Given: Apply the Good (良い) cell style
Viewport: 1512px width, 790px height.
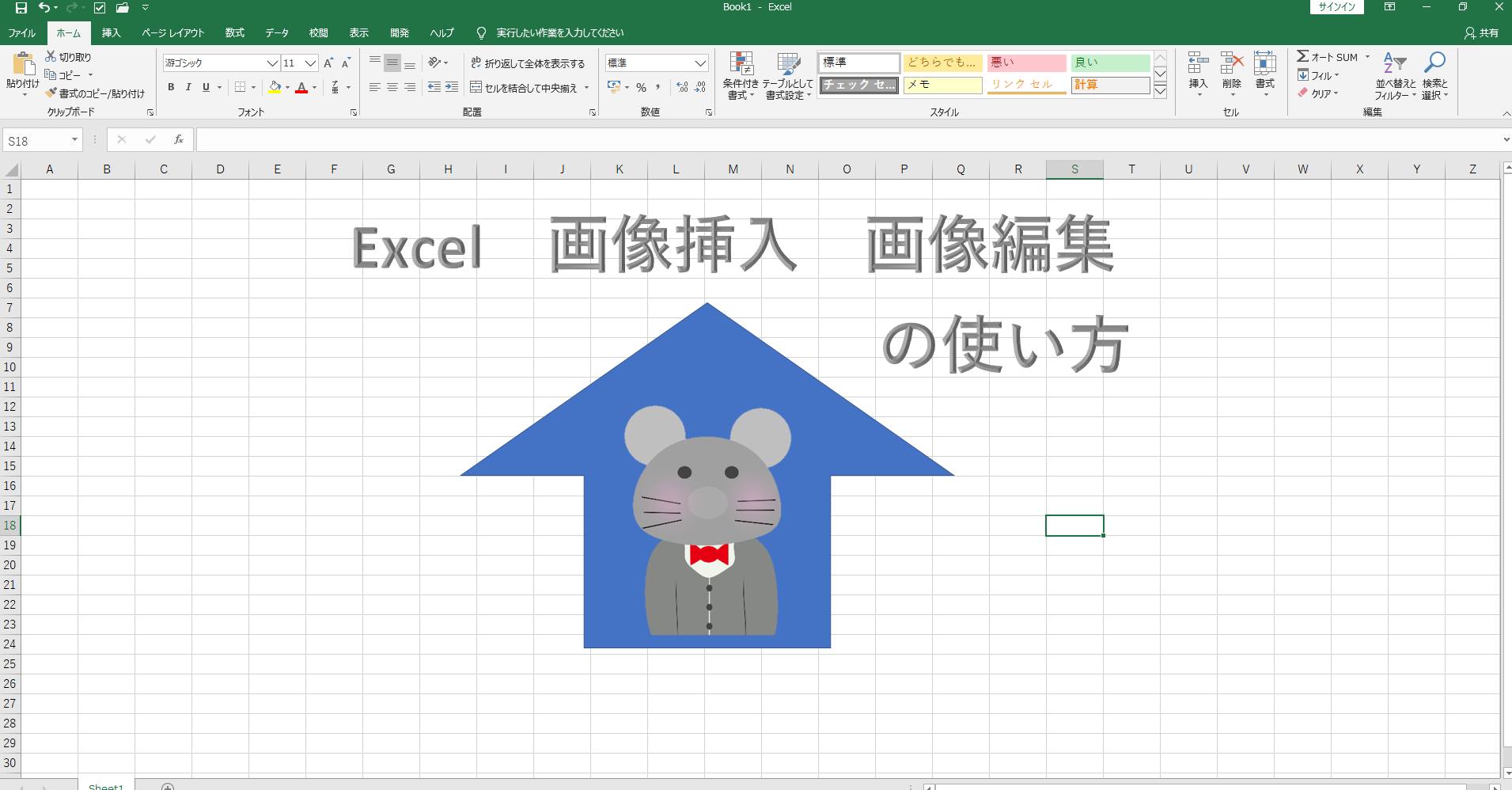Looking at the screenshot, I should pos(1110,63).
